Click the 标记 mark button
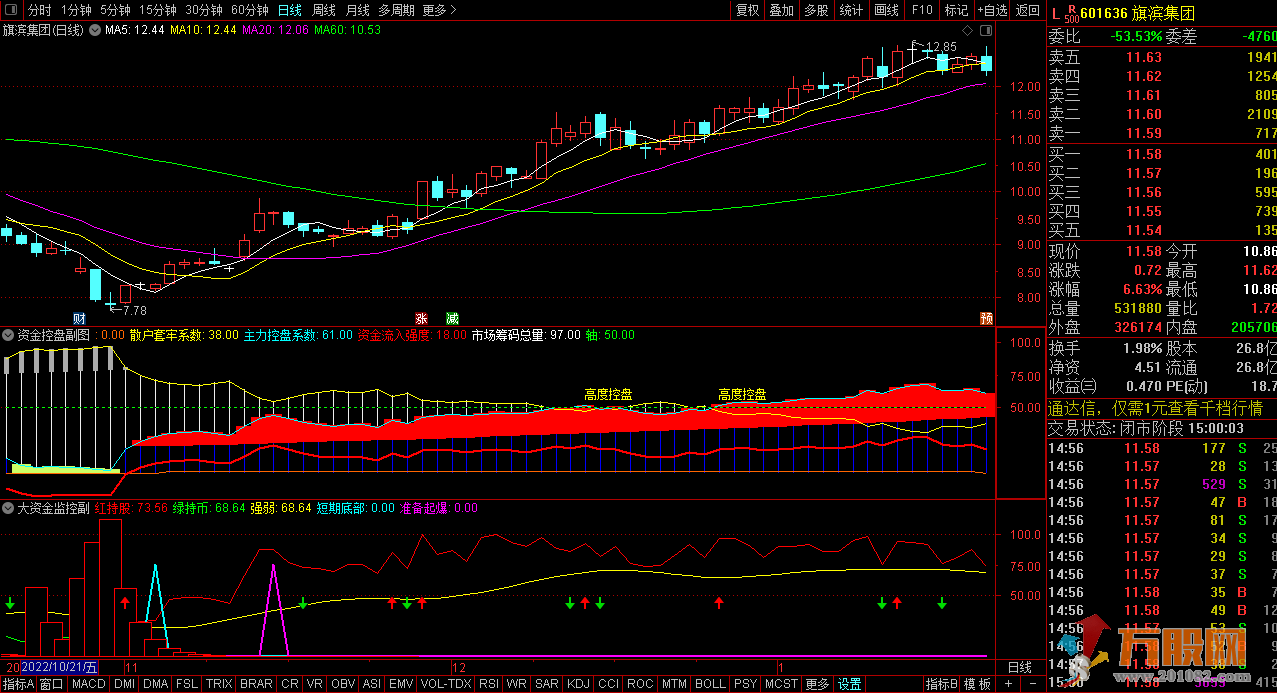 [957, 10]
